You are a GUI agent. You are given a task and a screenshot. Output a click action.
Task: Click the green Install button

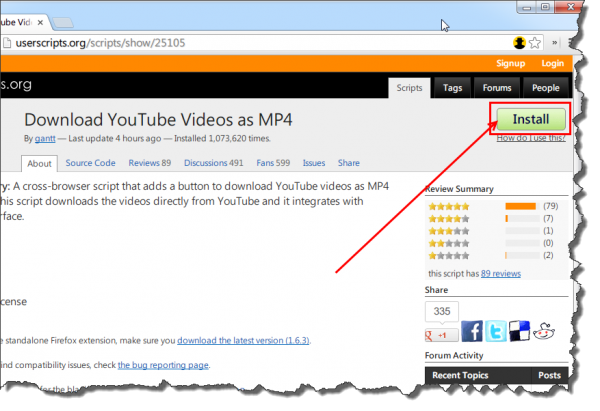point(531,119)
